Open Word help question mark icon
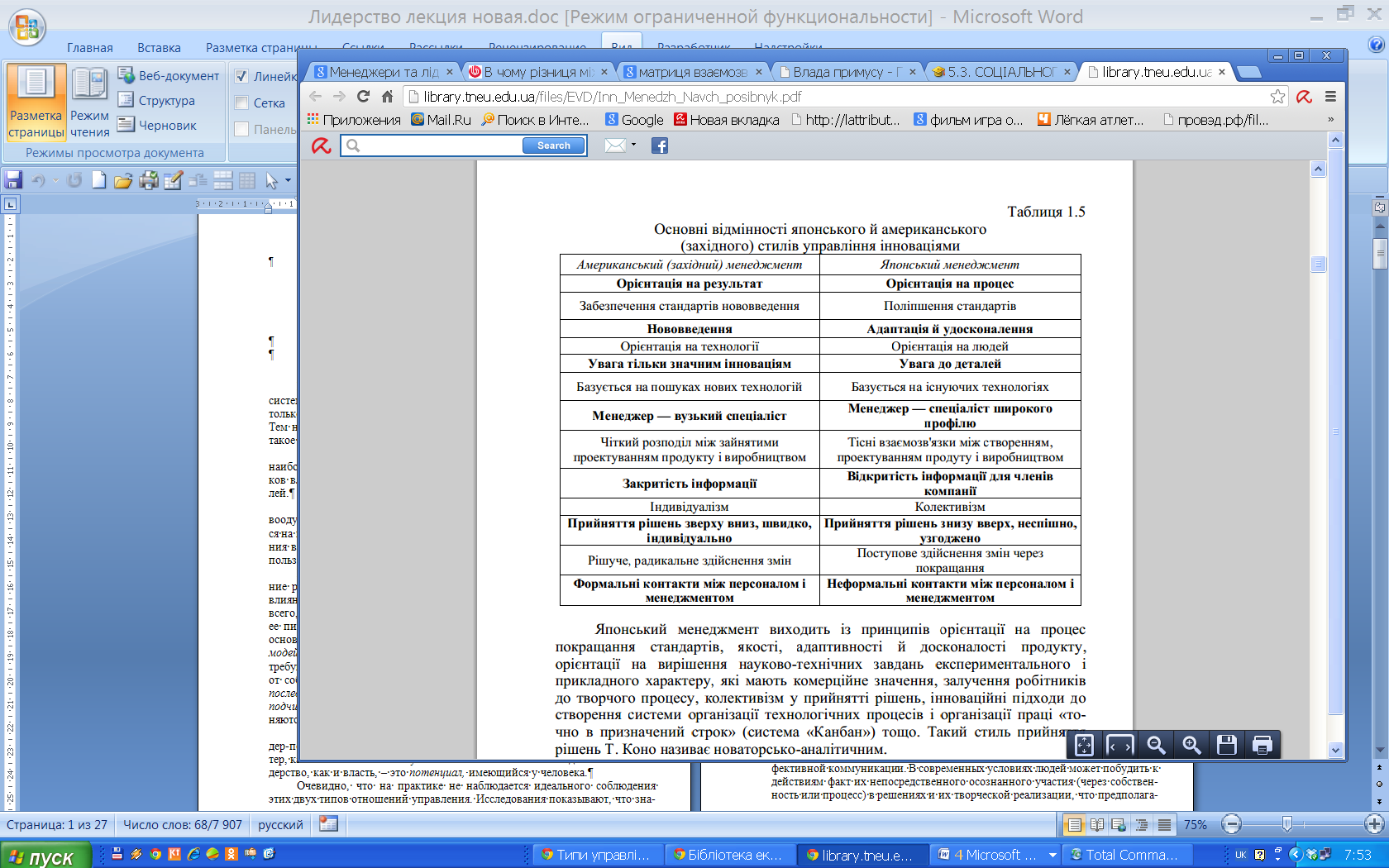1389x868 pixels. point(1376,45)
